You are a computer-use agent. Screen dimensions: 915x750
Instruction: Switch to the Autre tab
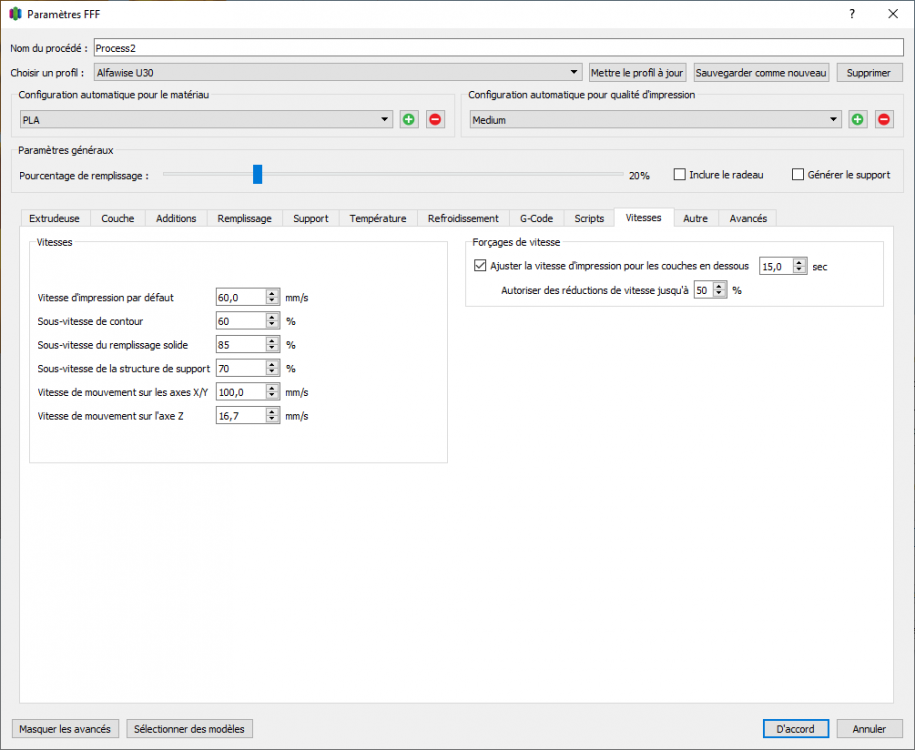(x=696, y=218)
